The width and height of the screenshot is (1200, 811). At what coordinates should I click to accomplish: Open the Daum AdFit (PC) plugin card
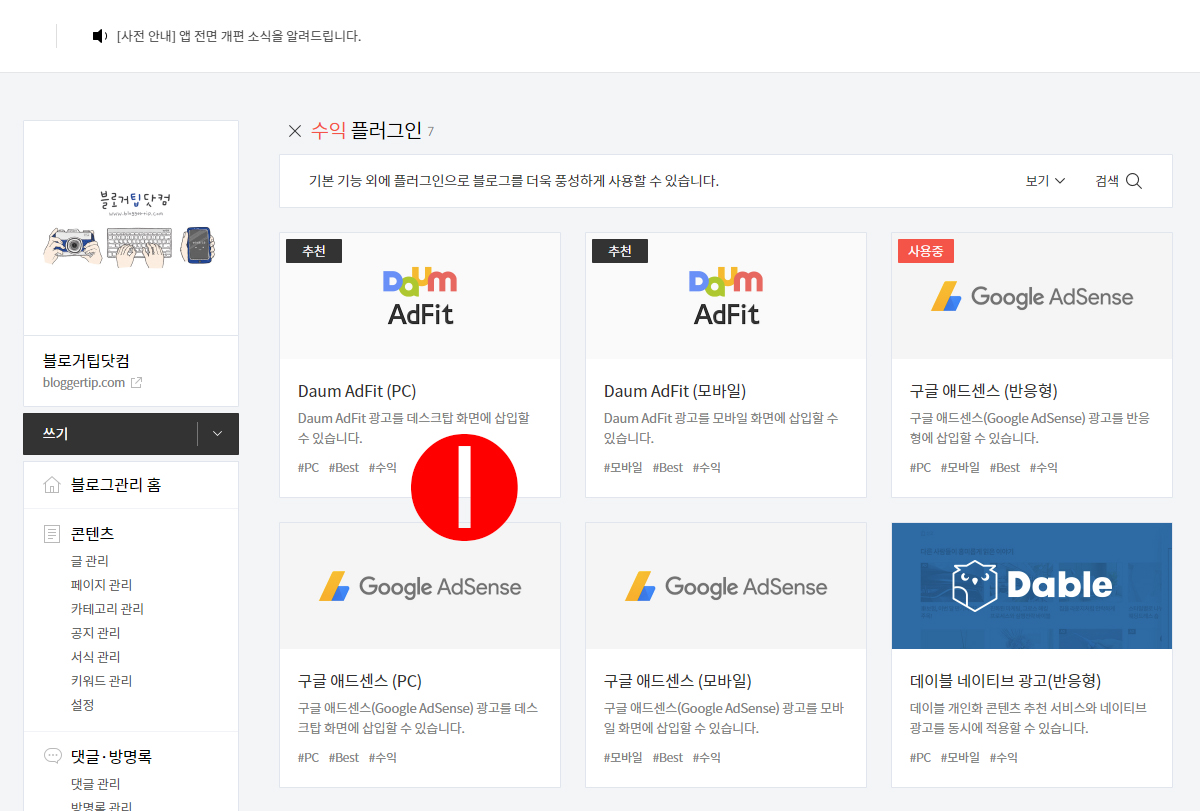420,365
